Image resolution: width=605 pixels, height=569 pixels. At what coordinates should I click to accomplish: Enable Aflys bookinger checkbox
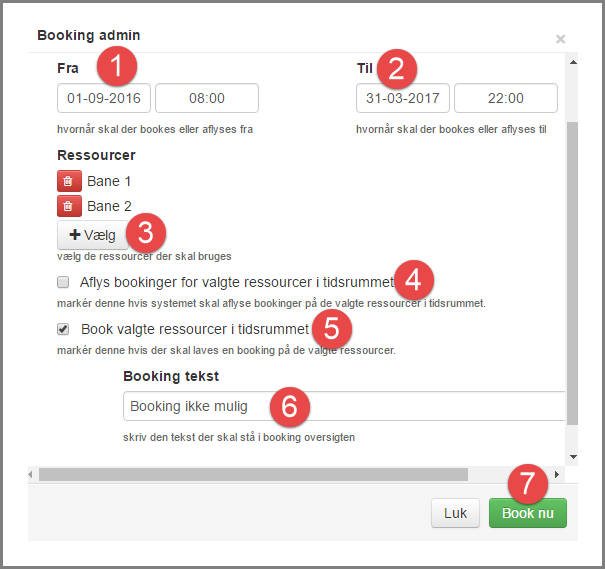pyautogui.click(x=63, y=282)
